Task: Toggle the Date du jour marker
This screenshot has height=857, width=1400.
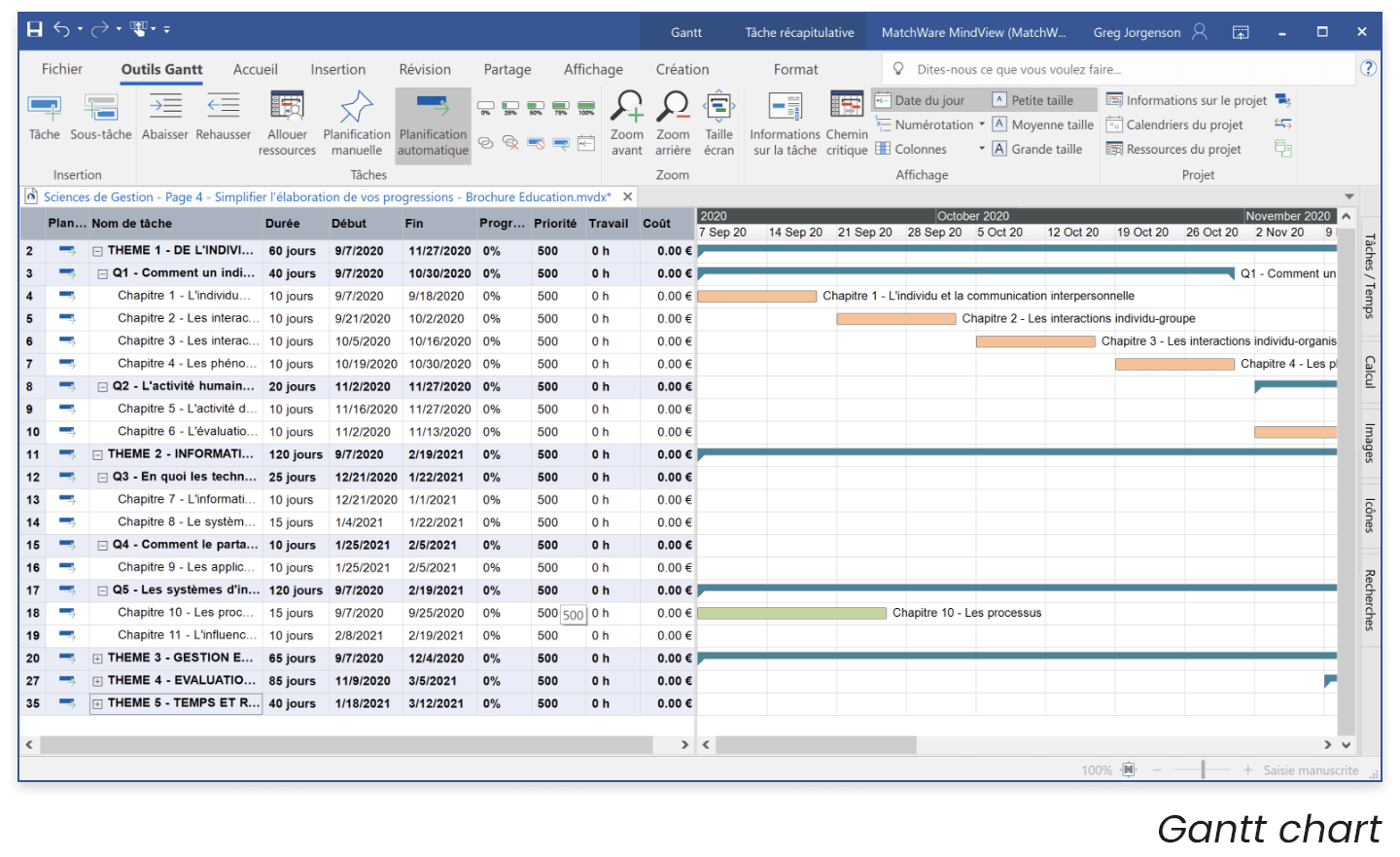Action: [920, 100]
